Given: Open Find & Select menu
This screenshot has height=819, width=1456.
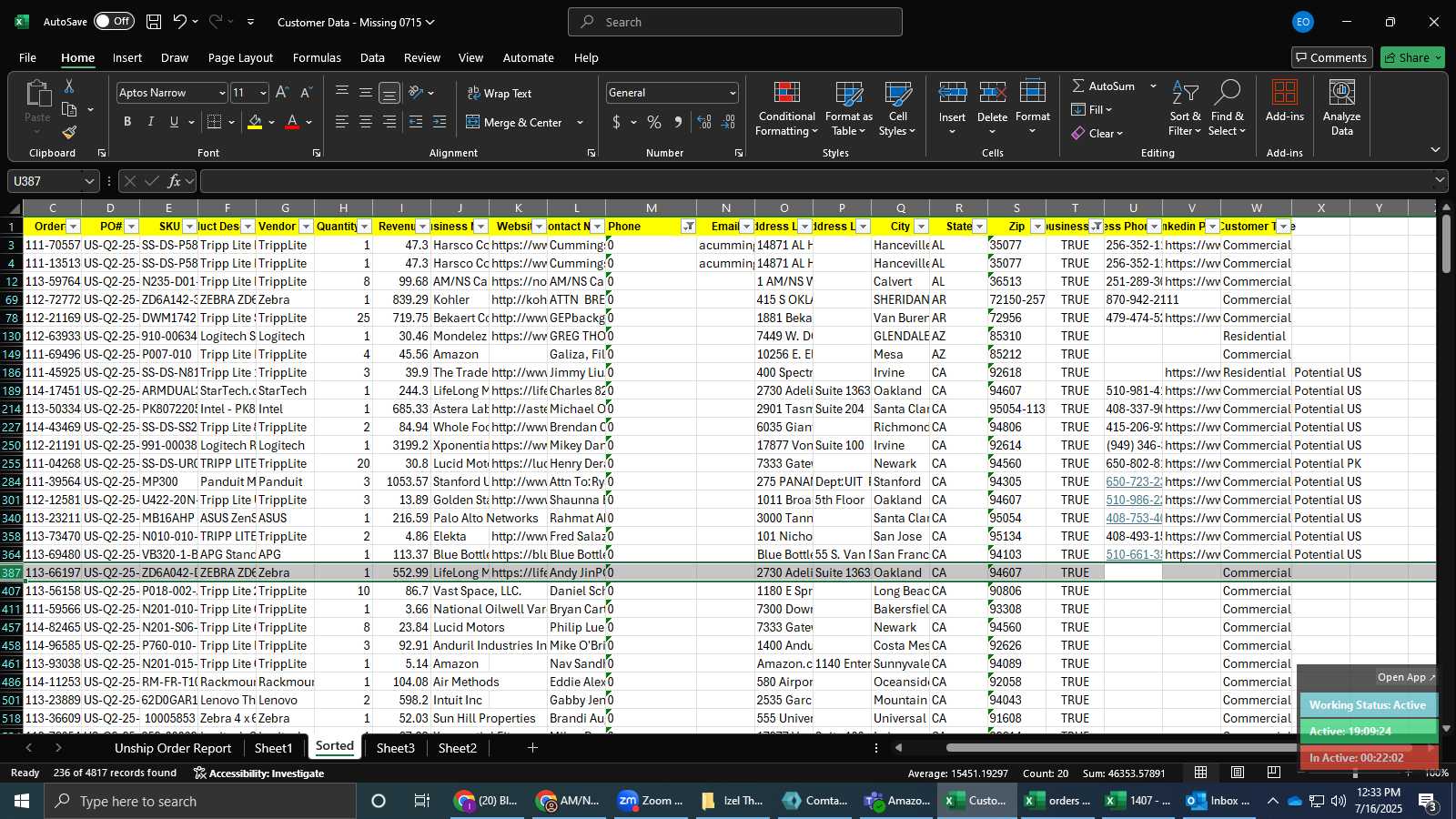Looking at the screenshot, I should coord(1228,109).
